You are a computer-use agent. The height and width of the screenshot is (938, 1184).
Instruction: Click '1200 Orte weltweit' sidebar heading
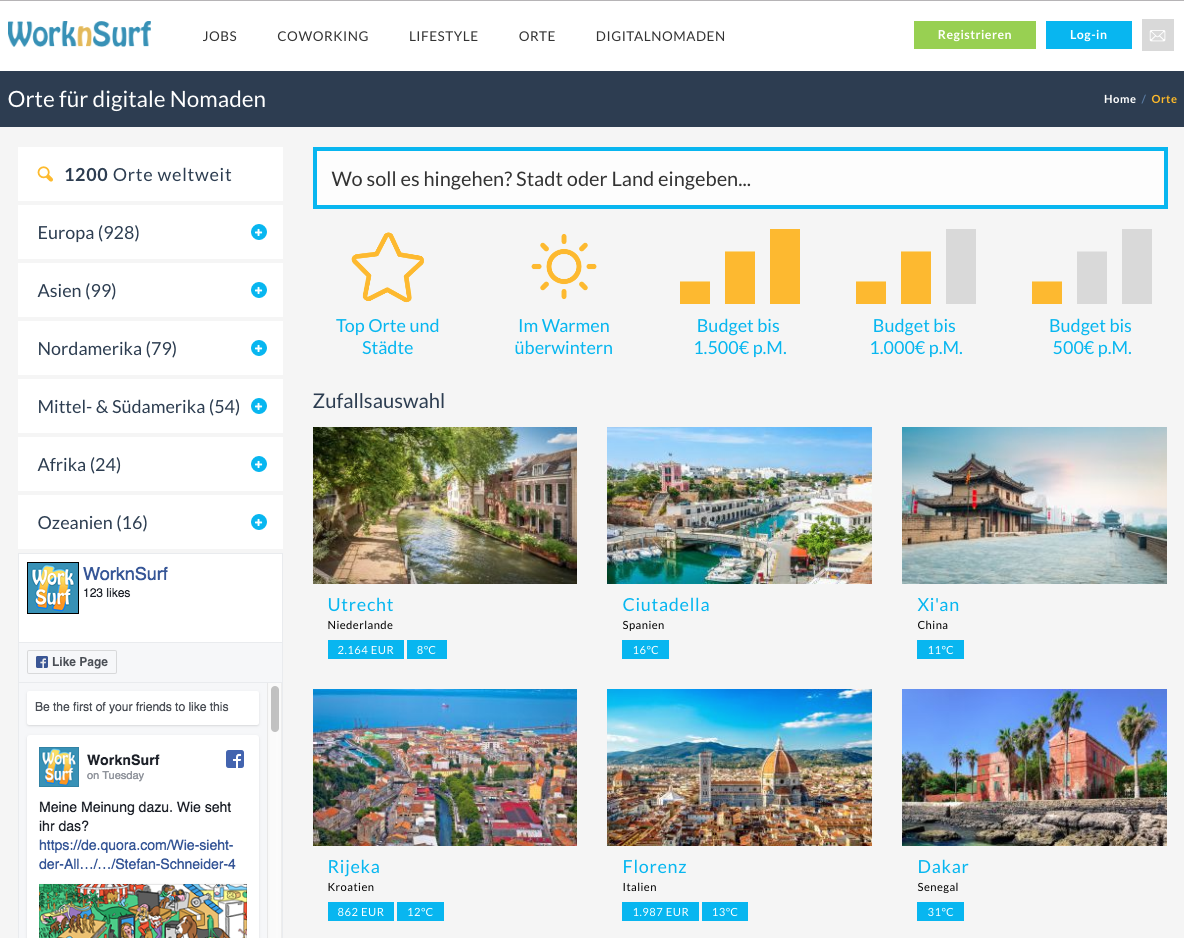pyautogui.click(x=148, y=174)
